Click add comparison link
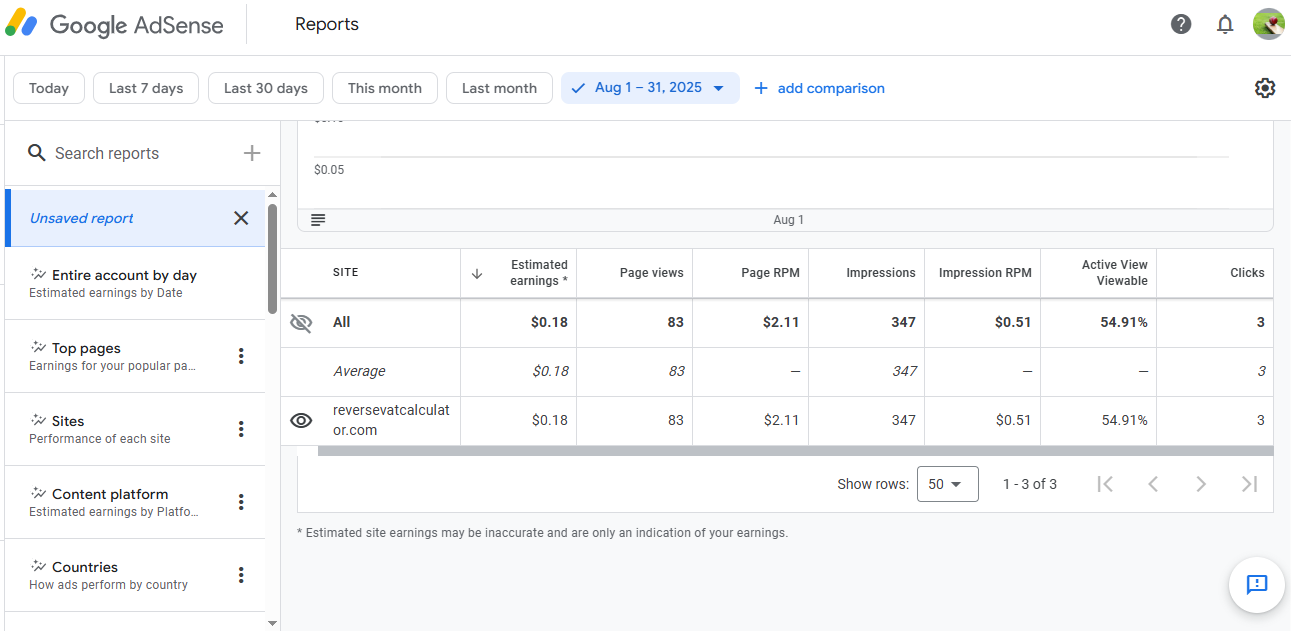 (819, 88)
